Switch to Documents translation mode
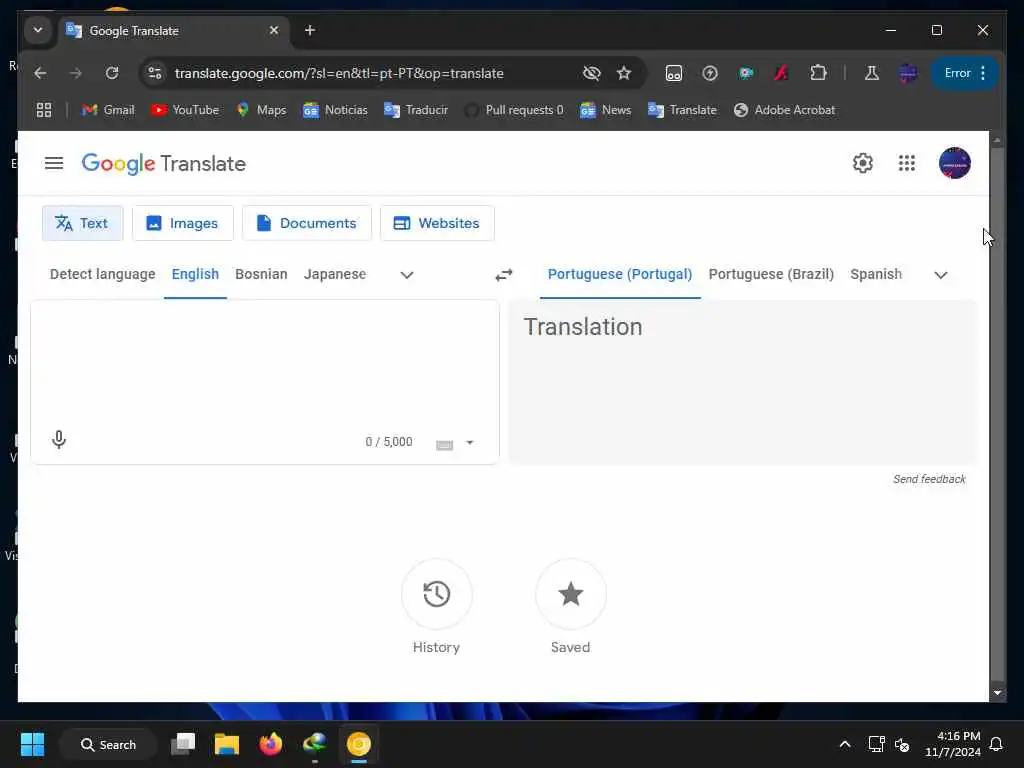 [x=307, y=223]
